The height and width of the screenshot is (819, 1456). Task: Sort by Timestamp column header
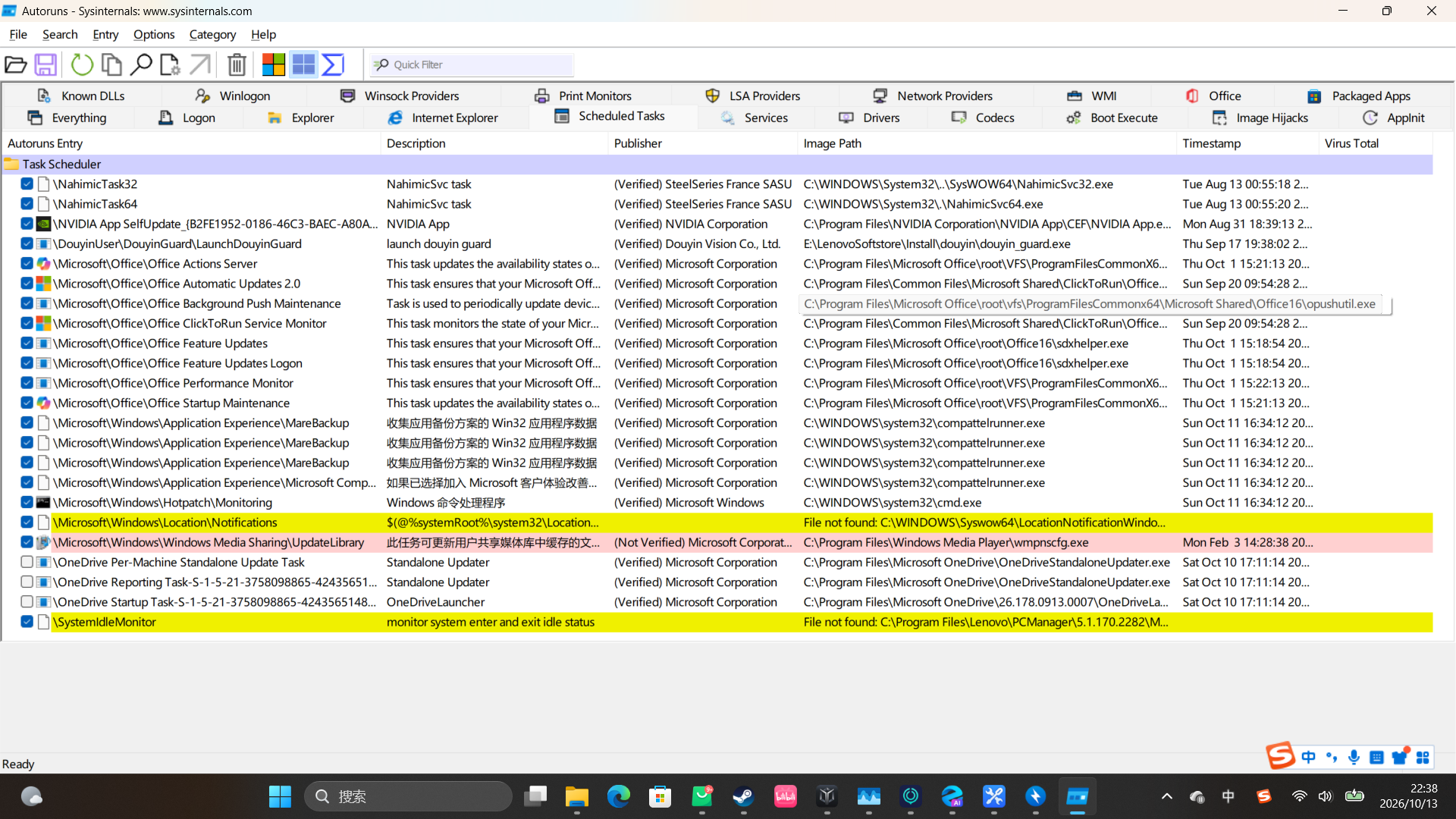click(x=1247, y=143)
